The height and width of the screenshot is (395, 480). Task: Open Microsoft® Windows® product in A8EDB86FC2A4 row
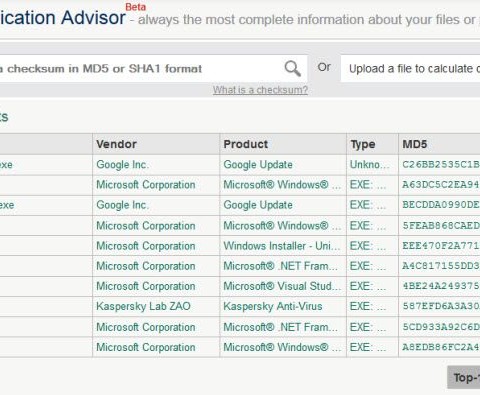point(282,347)
